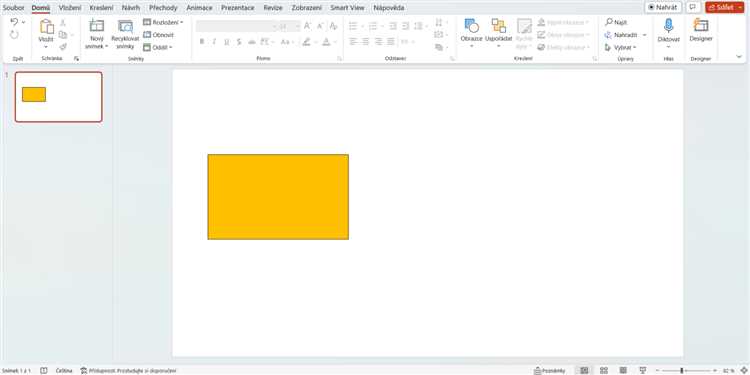Switch to Slide Sorter view icon
The width and height of the screenshot is (750, 375).
point(604,371)
